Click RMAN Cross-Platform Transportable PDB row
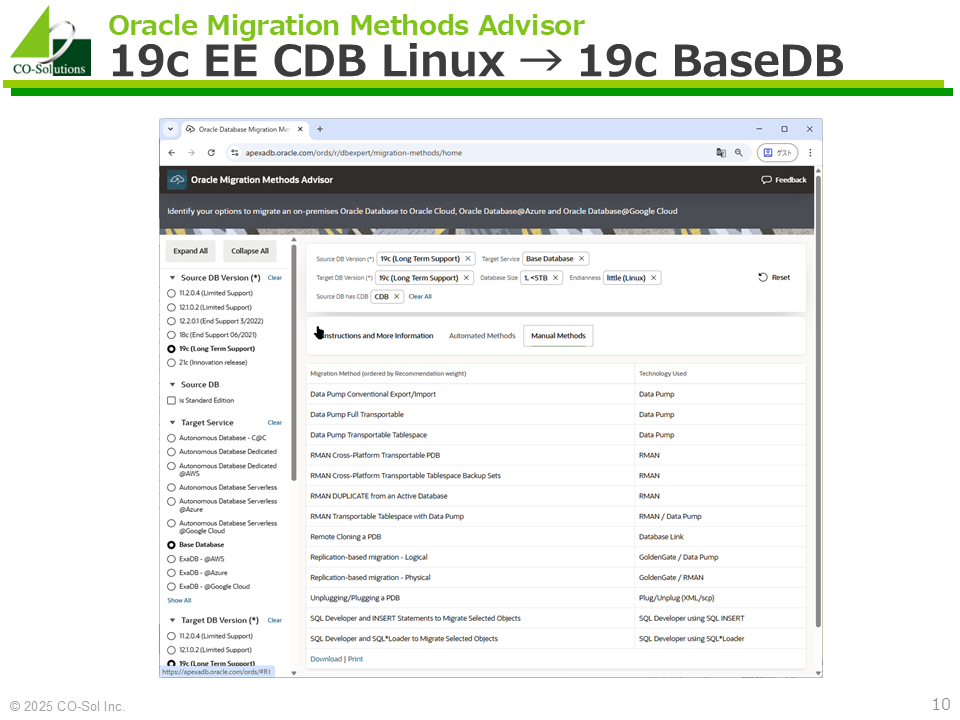 [x=556, y=456]
